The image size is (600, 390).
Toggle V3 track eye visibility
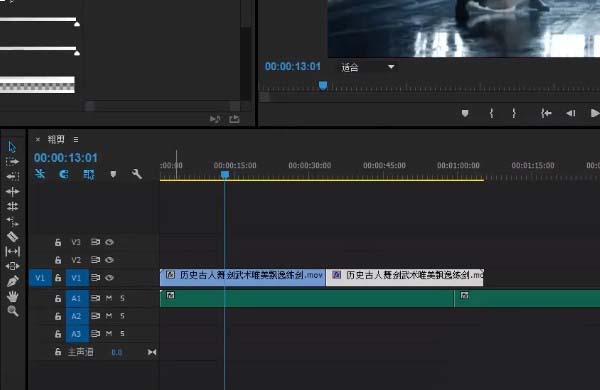click(109, 242)
